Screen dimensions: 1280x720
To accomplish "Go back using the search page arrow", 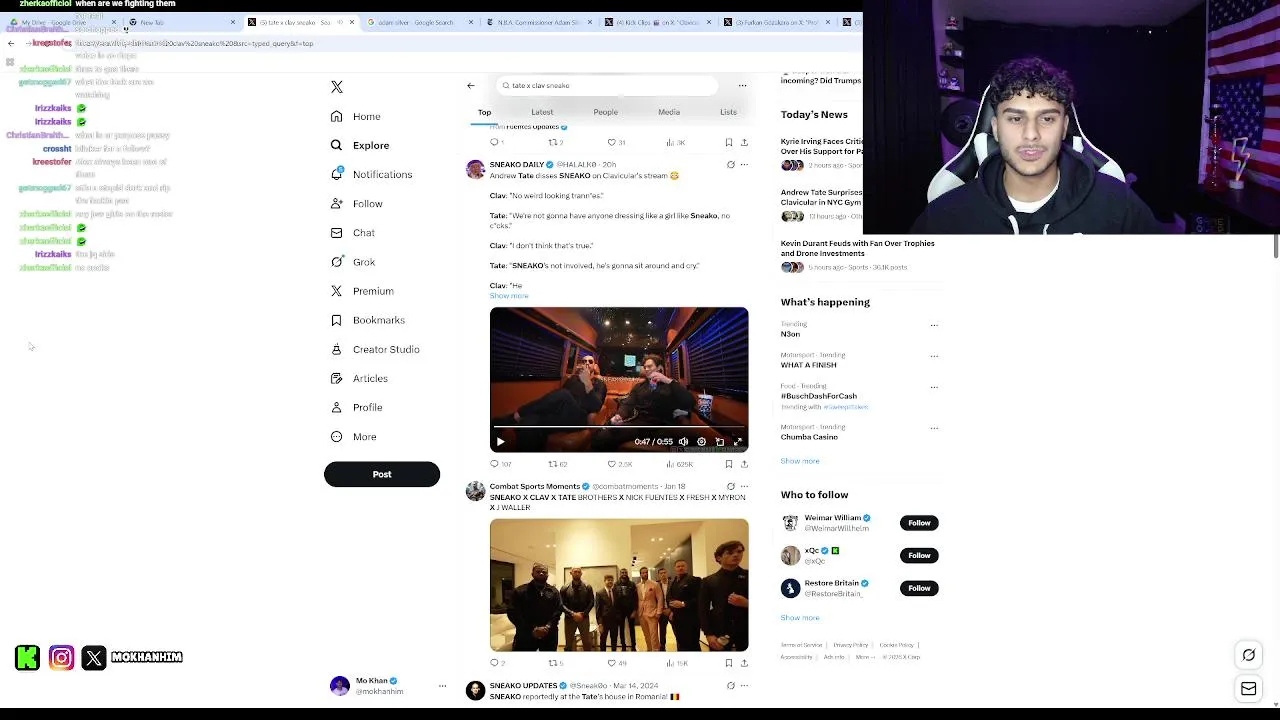I will point(471,85).
